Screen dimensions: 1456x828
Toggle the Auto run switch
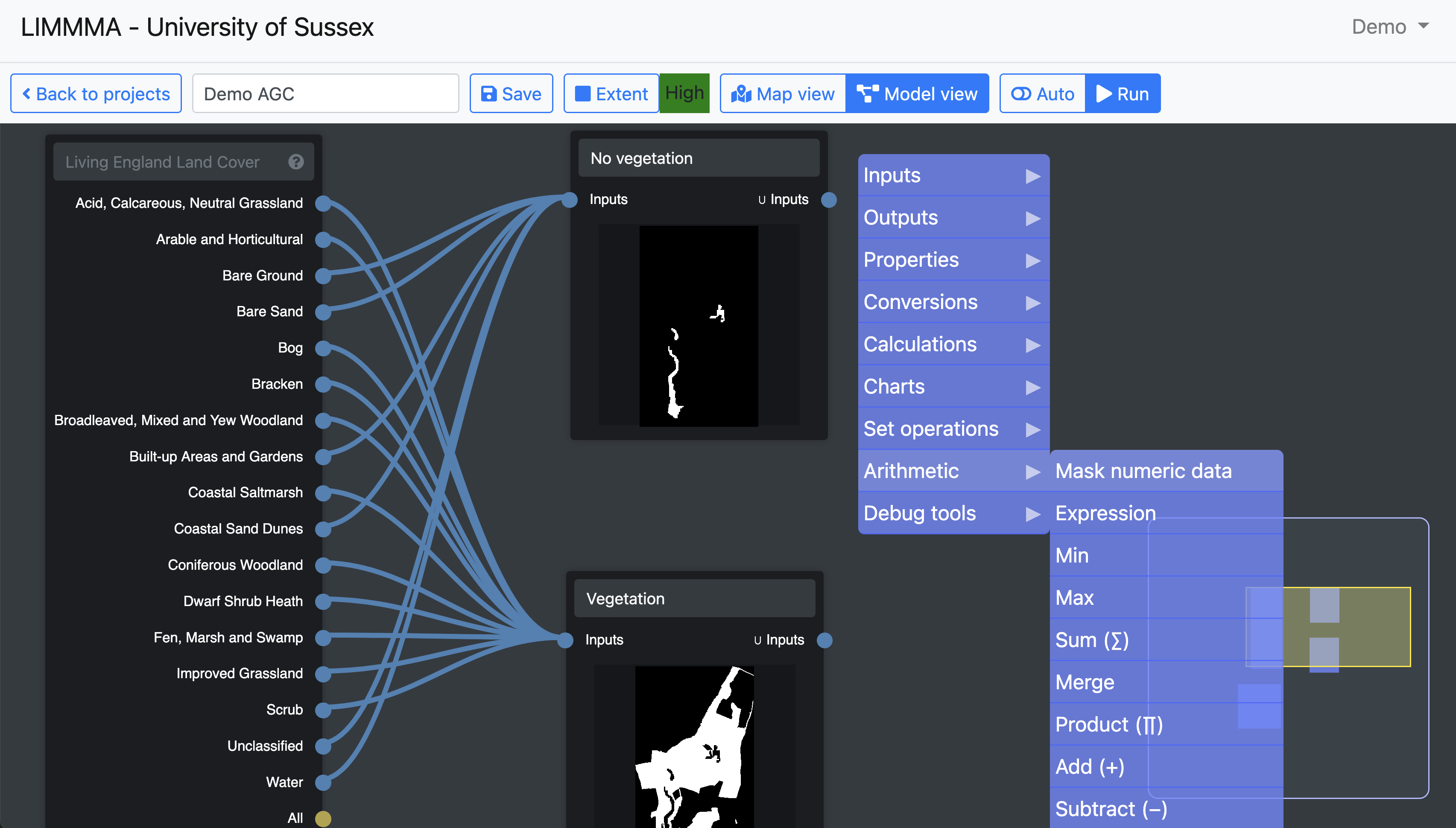coord(1043,94)
